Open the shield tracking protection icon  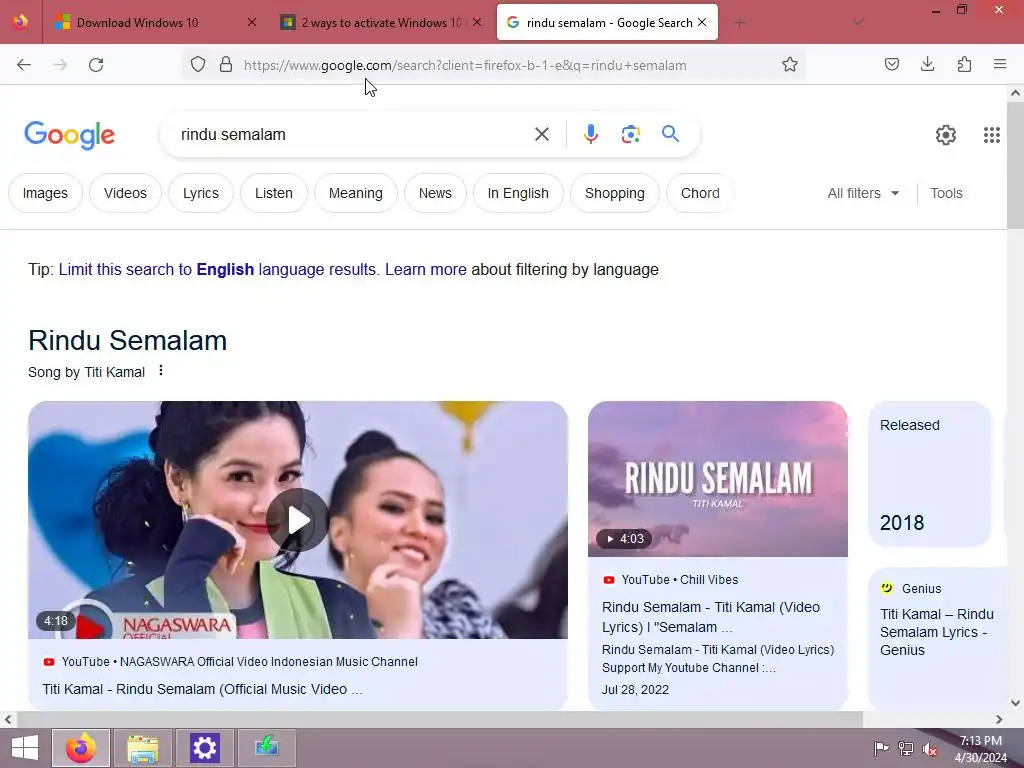coord(198,64)
